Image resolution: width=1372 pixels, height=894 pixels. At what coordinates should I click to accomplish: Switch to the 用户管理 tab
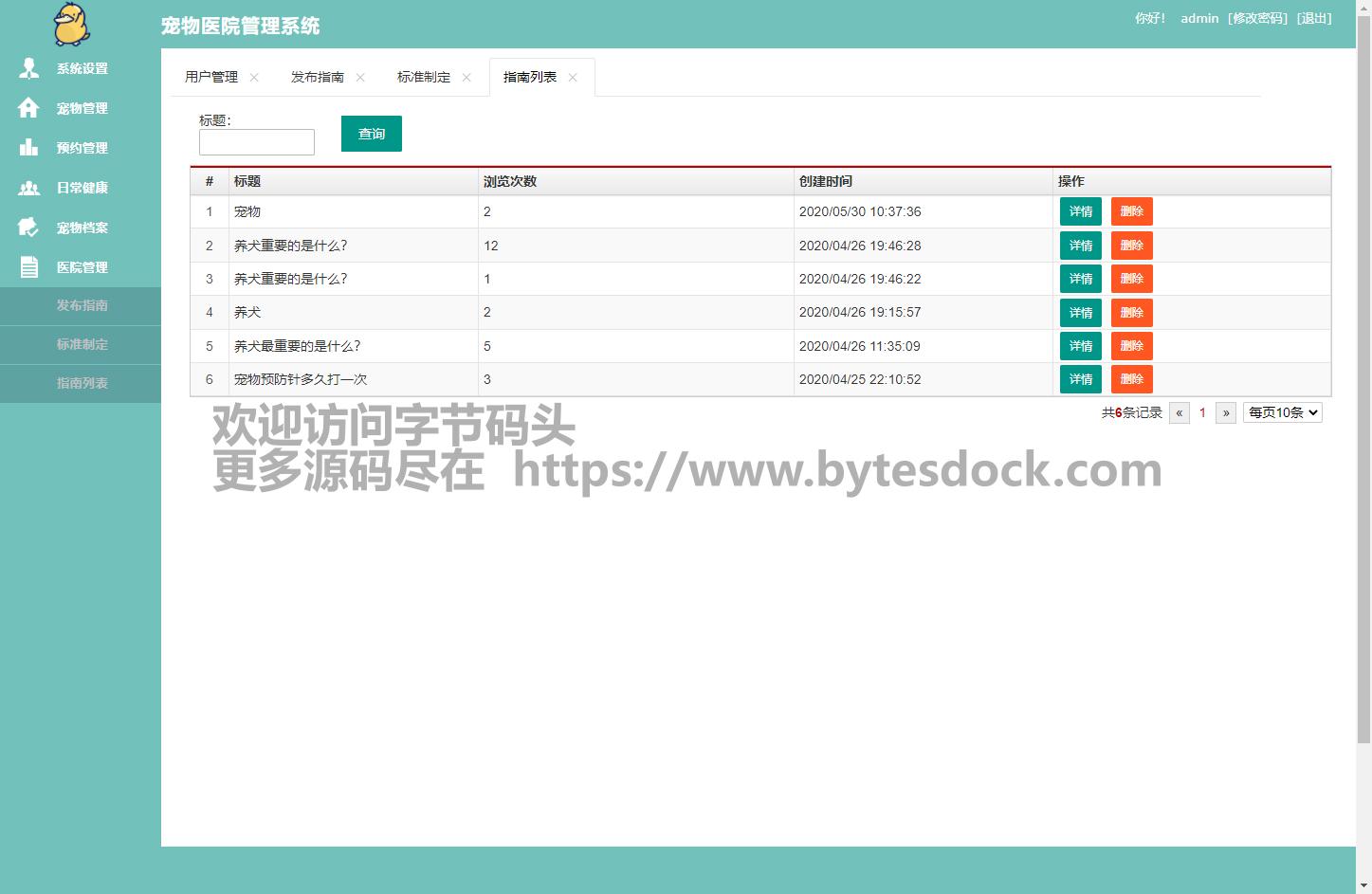tap(210, 77)
